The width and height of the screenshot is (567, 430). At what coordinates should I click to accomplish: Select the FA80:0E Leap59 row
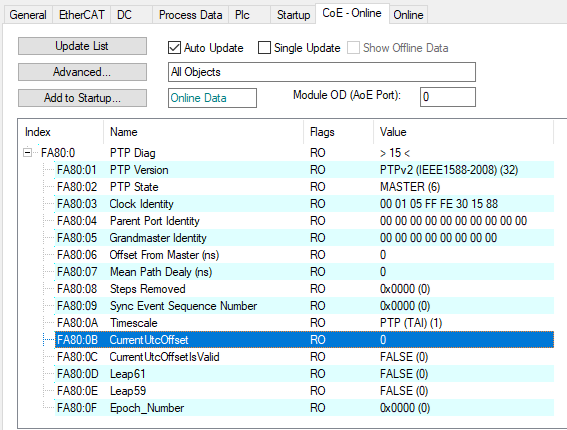coord(304,391)
